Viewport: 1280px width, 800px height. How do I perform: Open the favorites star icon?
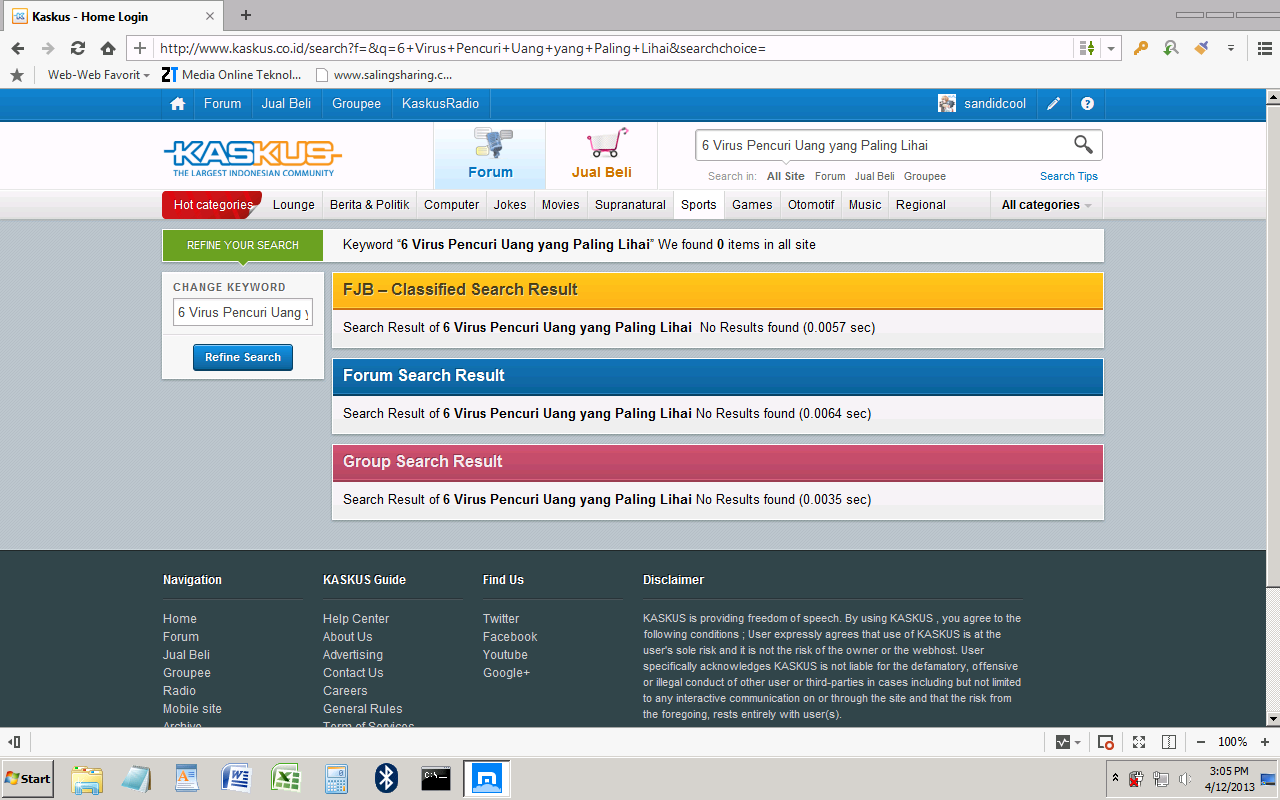[x=16, y=75]
